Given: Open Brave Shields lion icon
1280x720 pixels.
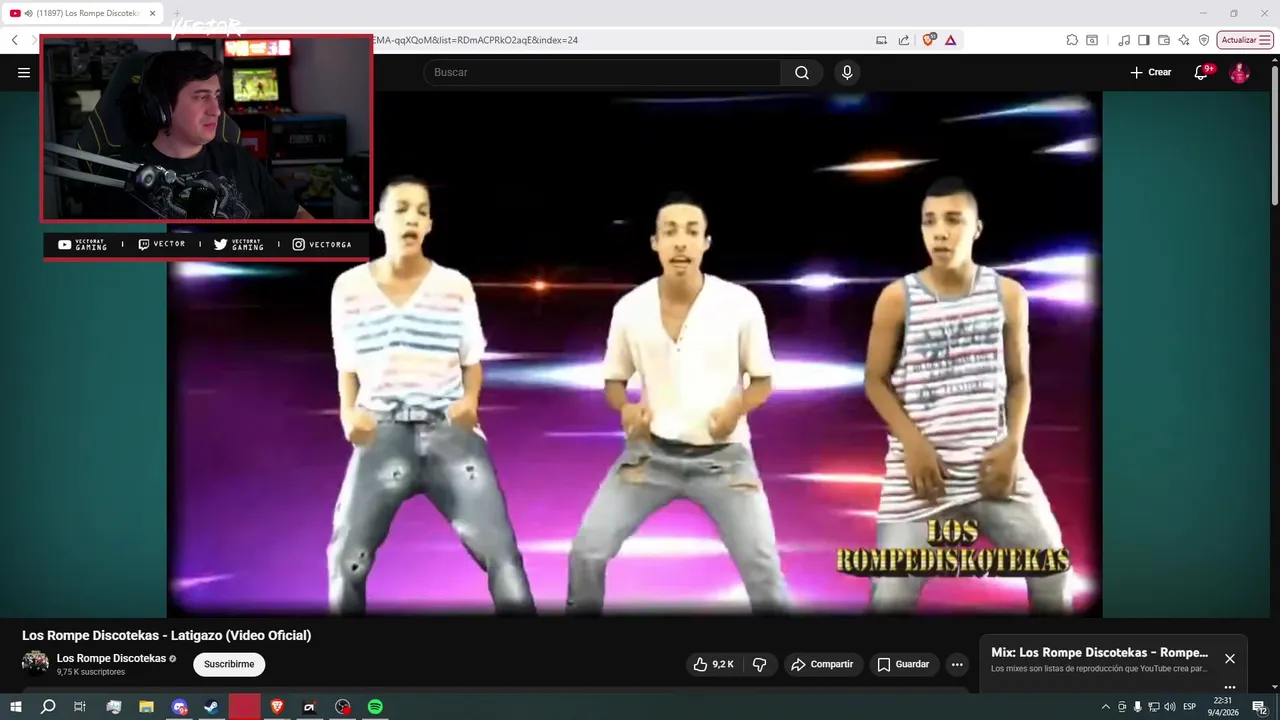Looking at the screenshot, I should pos(929,40).
